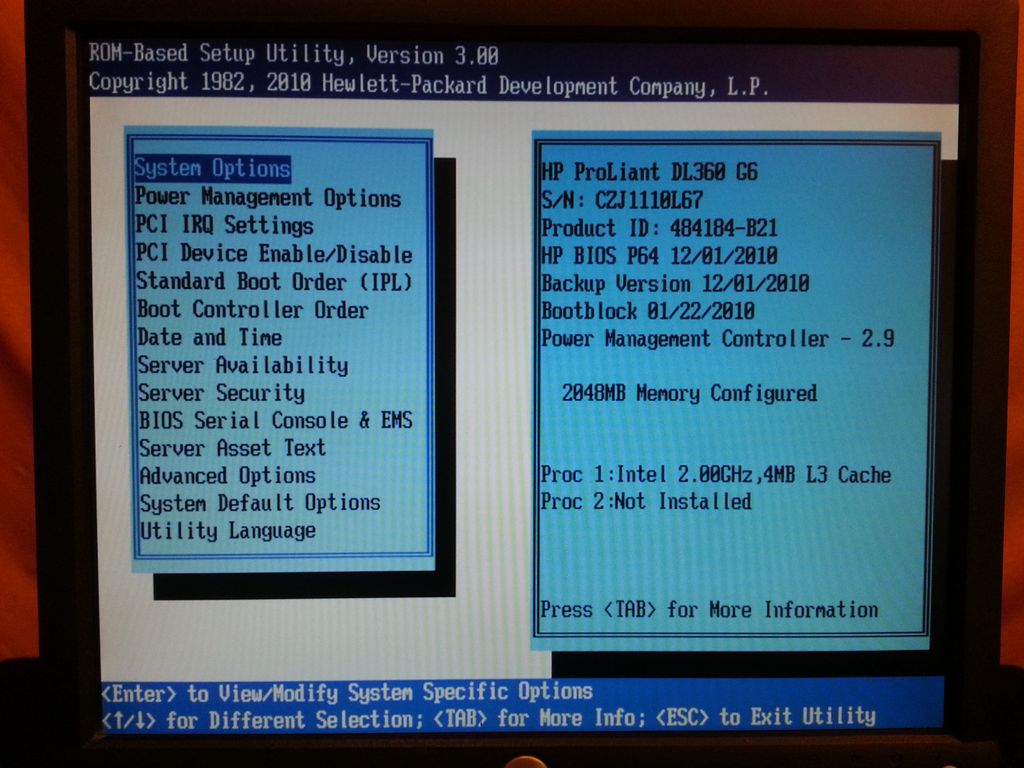Open Server Availability settings
The width and height of the screenshot is (1024, 768).
click(242, 365)
